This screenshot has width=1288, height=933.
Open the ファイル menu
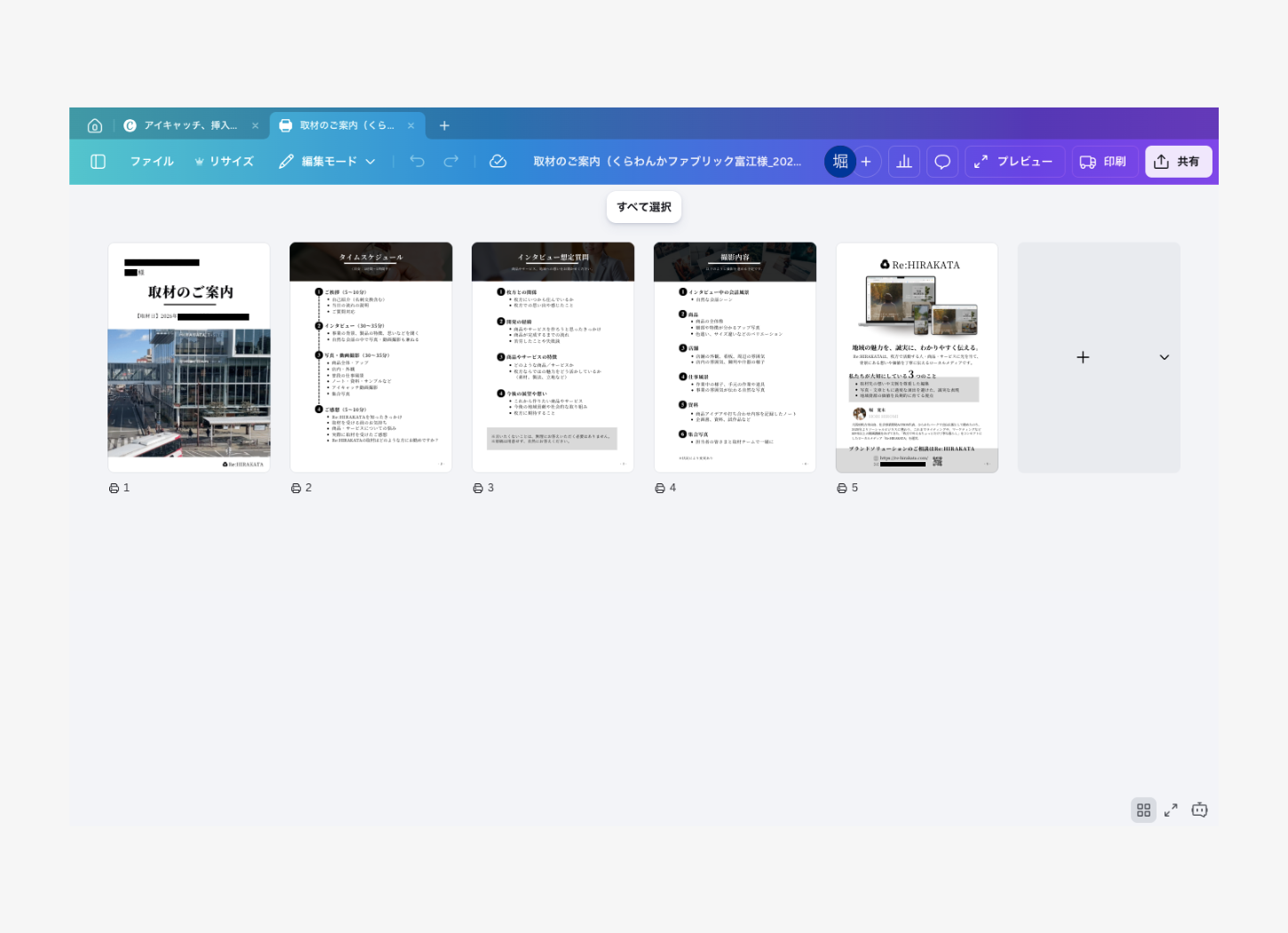point(152,162)
